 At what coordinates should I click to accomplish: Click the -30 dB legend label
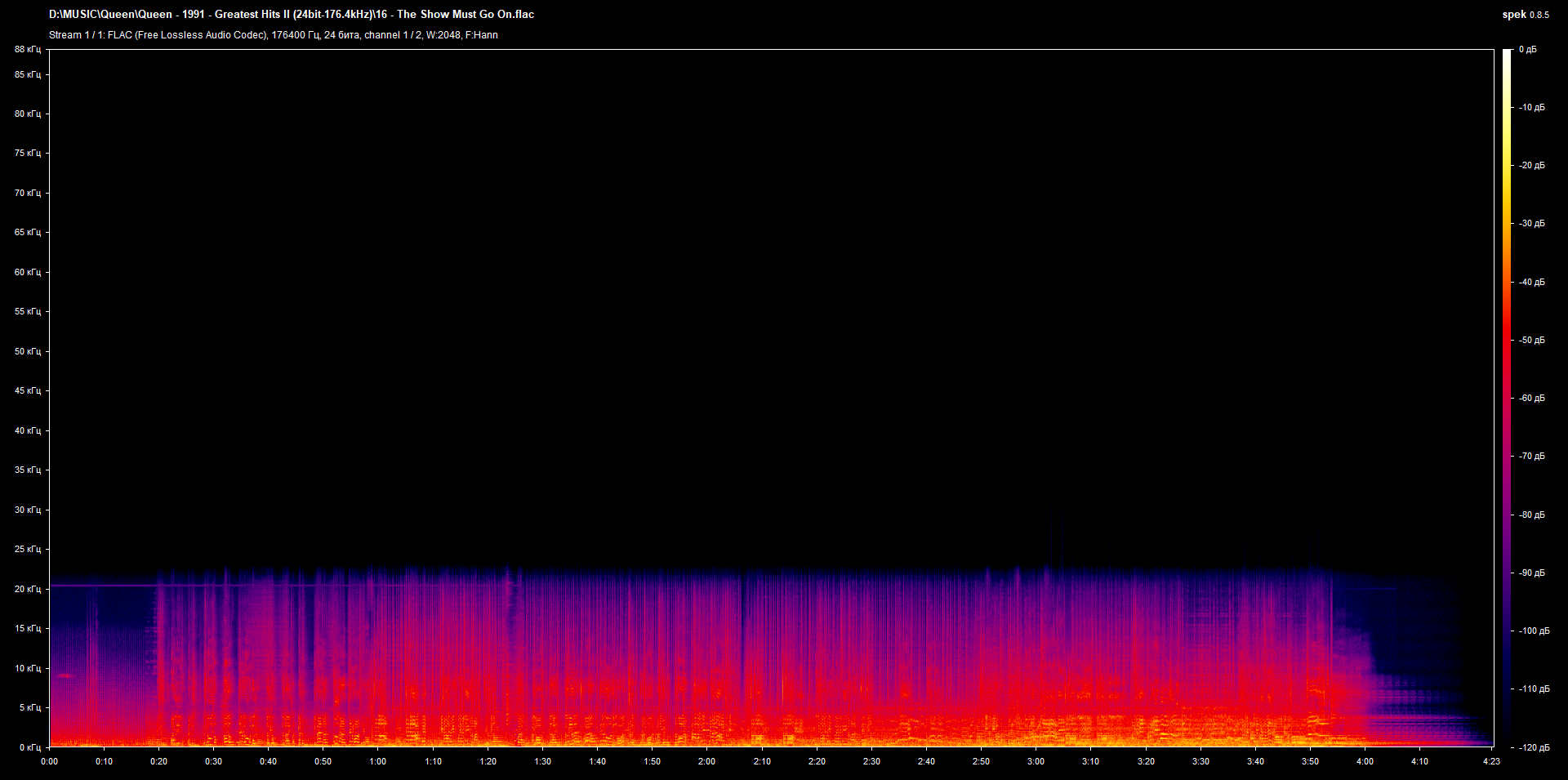[x=1531, y=223]
